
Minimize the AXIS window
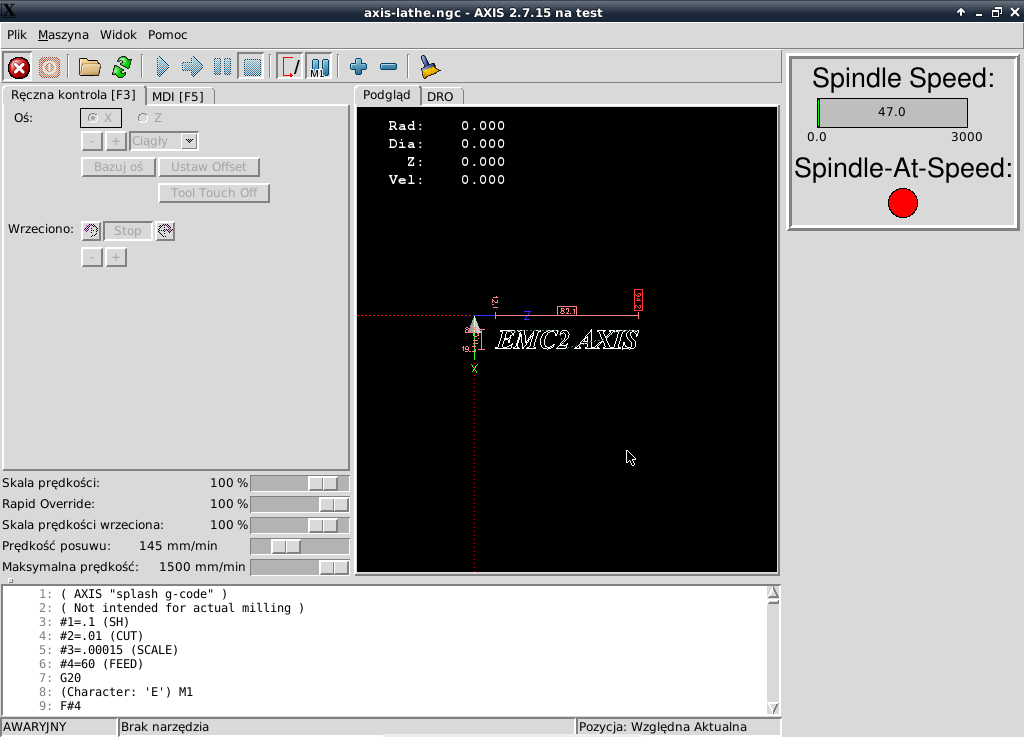click(x=979, y=12)
